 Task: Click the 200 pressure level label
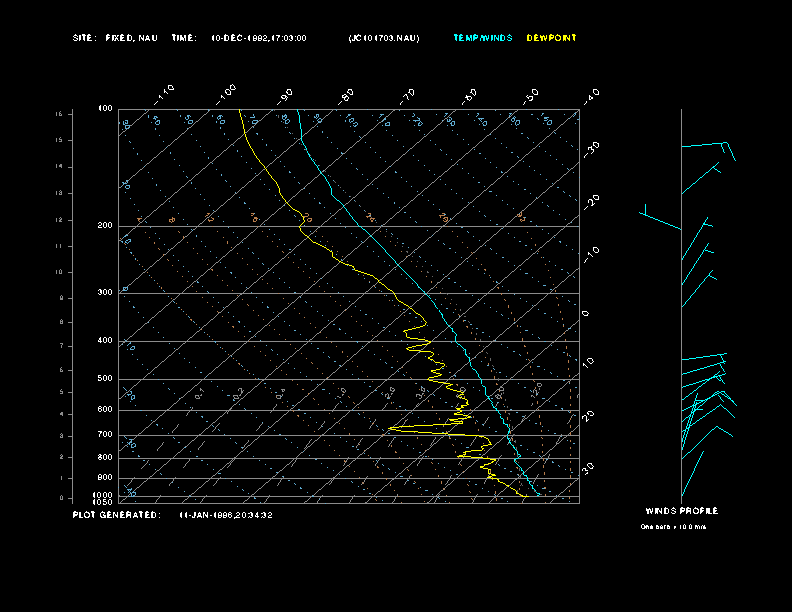tap(105, 226)
